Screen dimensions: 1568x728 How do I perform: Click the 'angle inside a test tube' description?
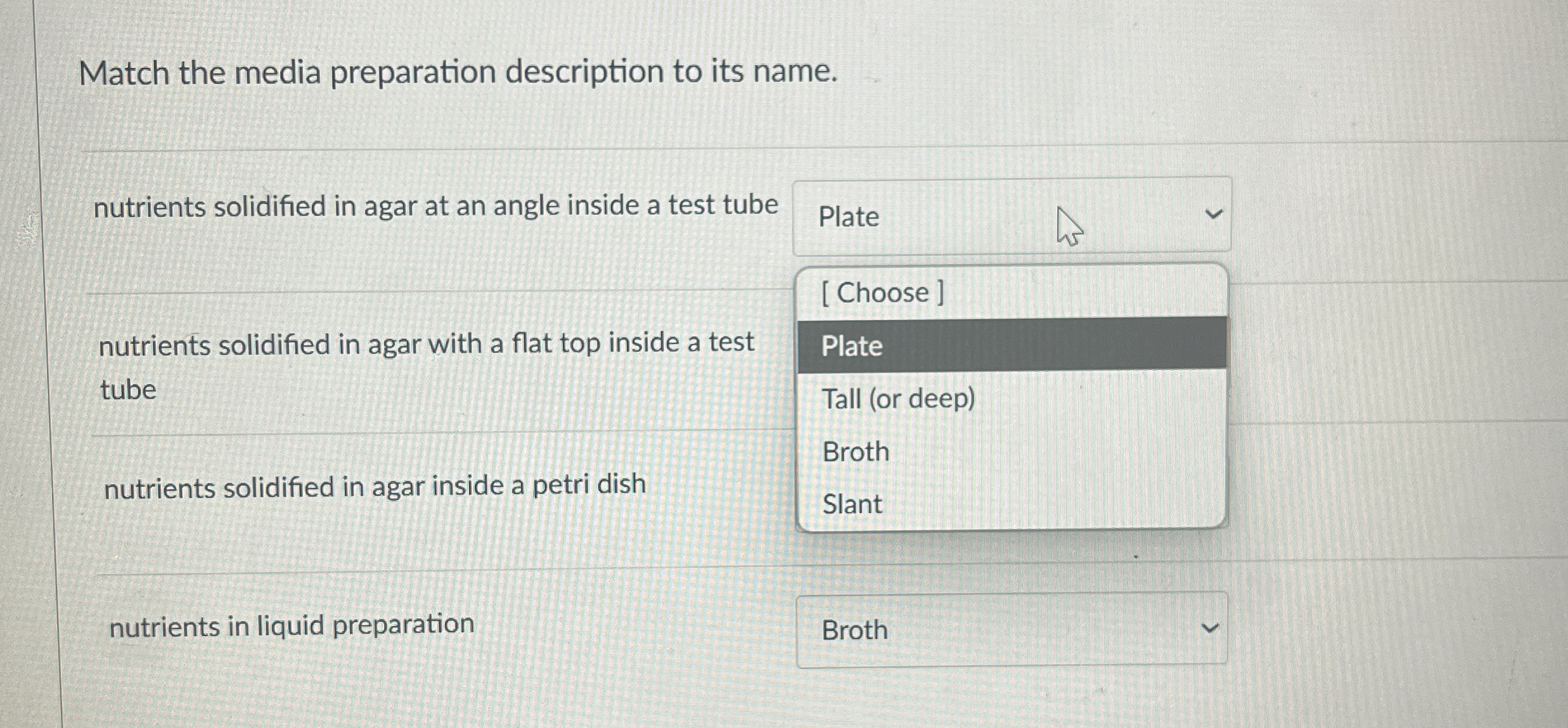(435, 207)
